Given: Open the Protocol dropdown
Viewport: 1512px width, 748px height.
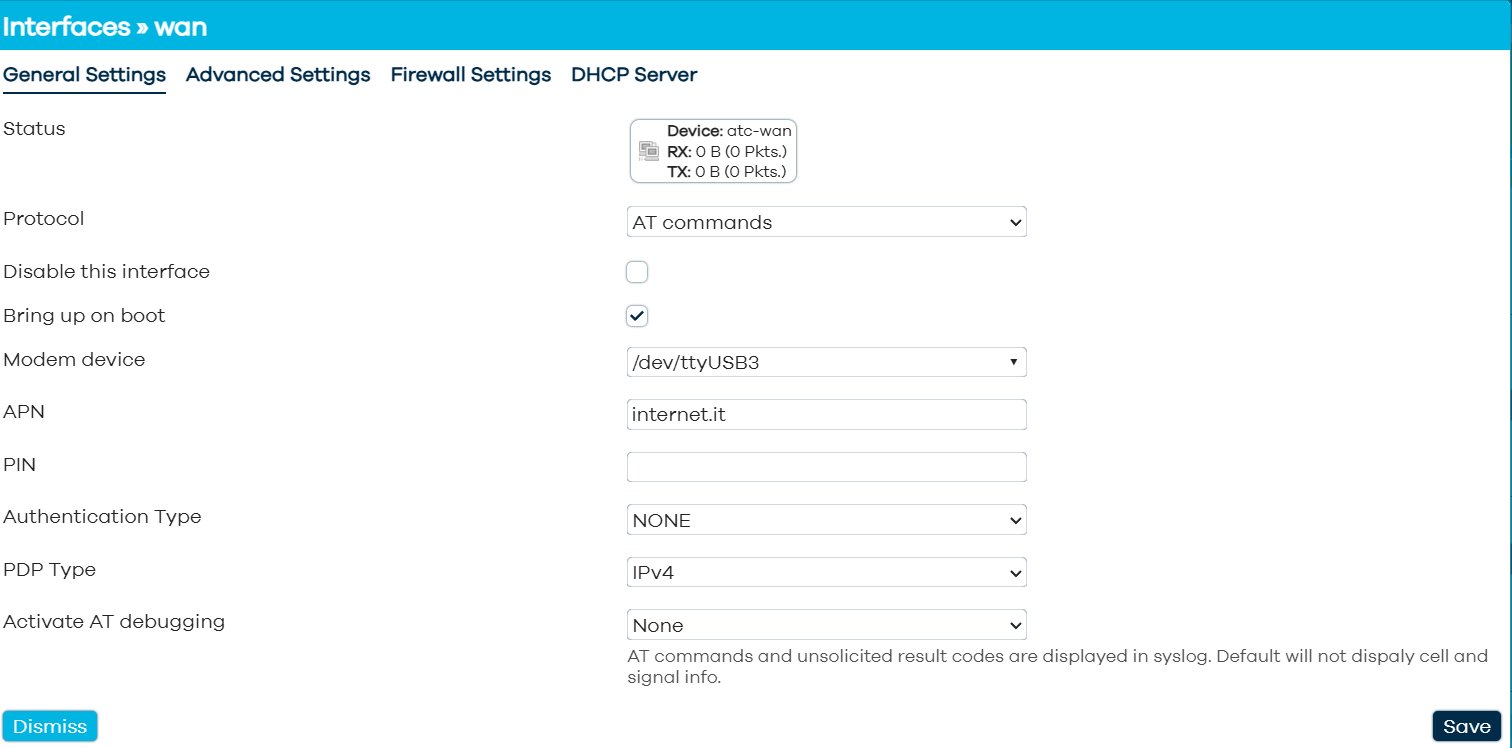Looking at the screenshot, I should (x=826, y=222).
